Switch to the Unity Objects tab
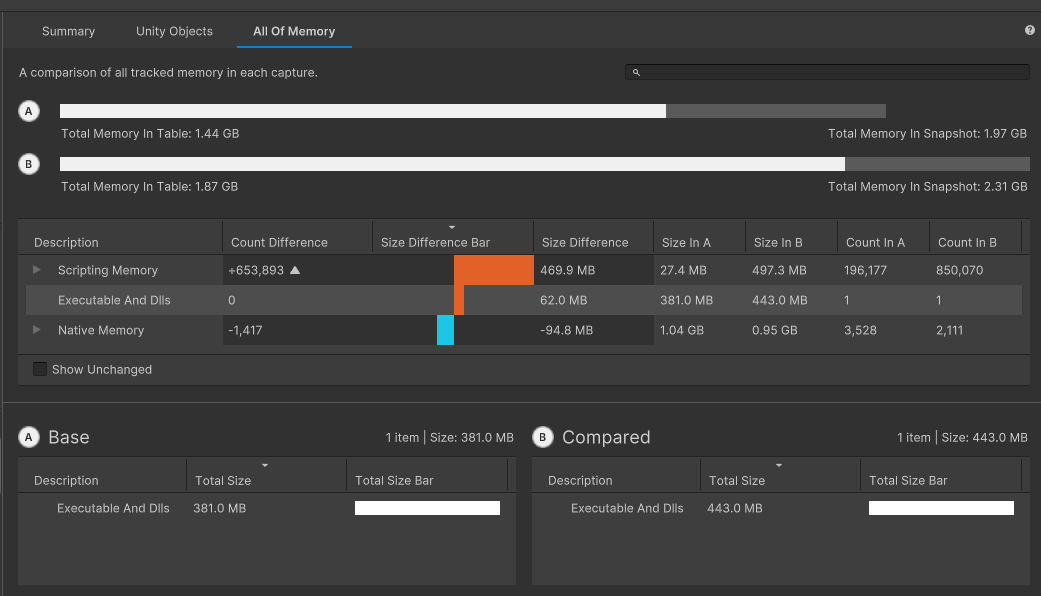Image resolution: width=1041 pixels, height=596 pixels. (x=173, y=31)
